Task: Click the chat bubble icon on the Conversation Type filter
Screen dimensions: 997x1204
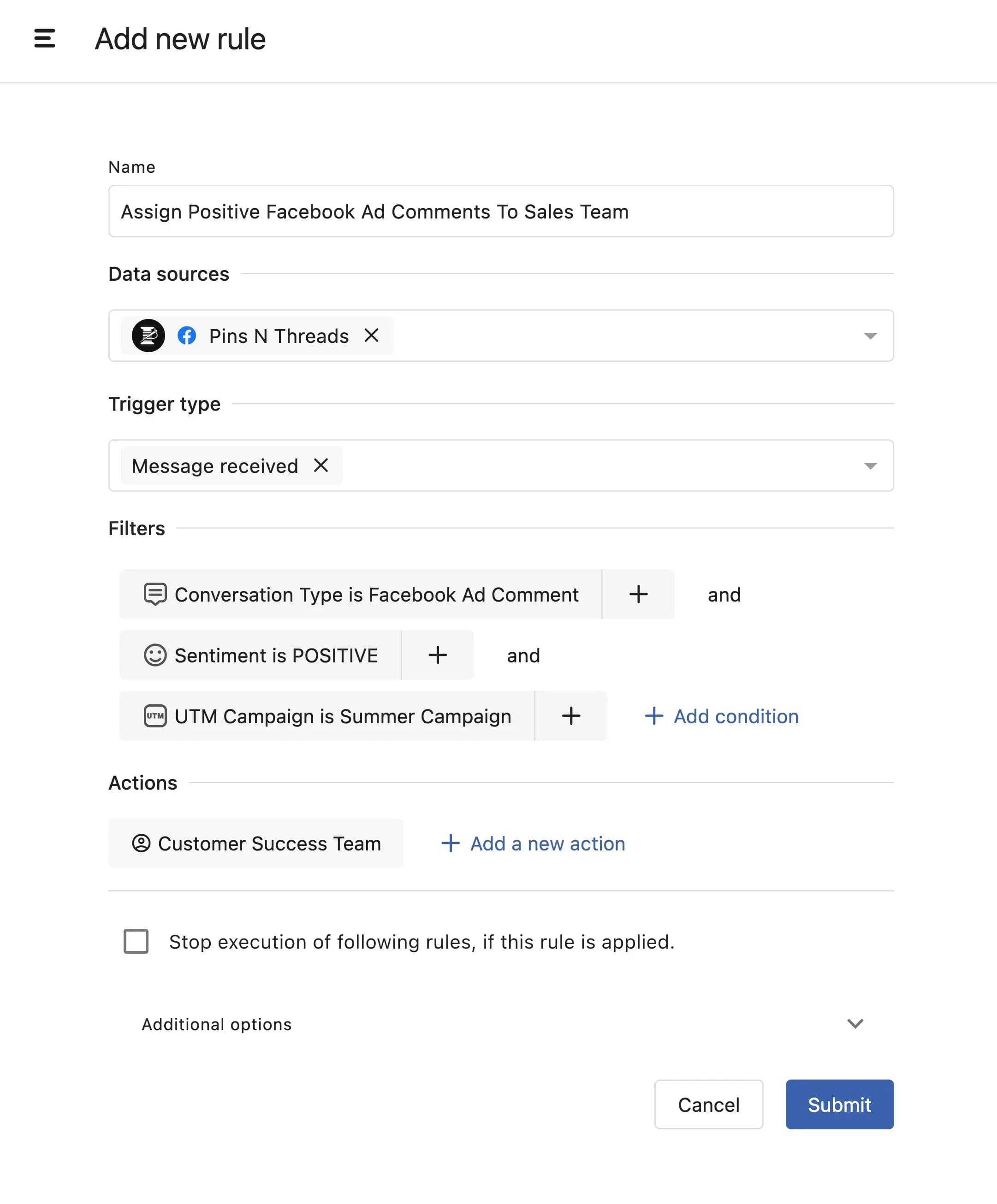Action: [x=155, y=595]
